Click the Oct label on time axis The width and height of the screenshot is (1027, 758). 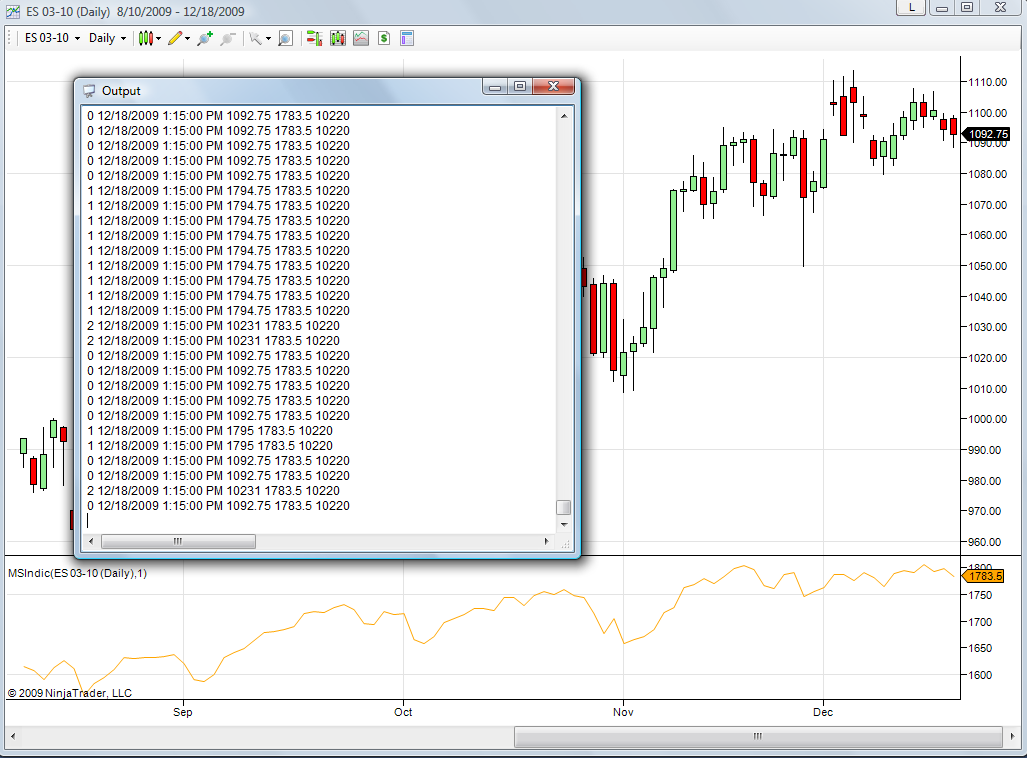(403, 712)
